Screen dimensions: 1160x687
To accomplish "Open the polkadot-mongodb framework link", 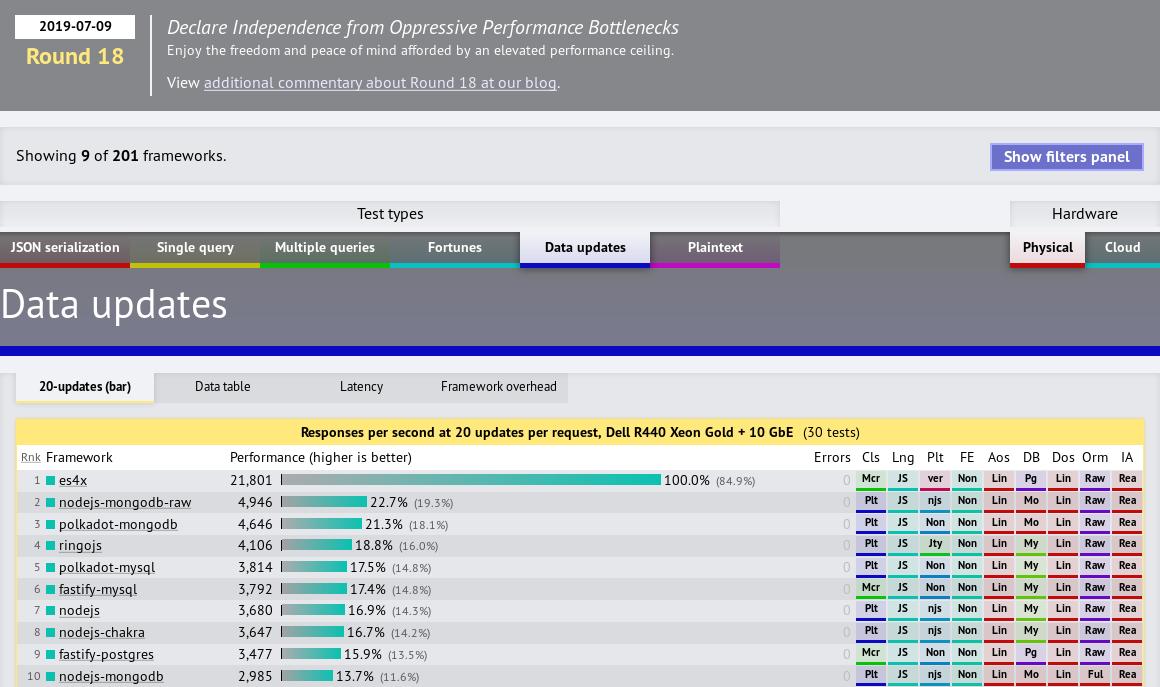I will click(118, 524).
